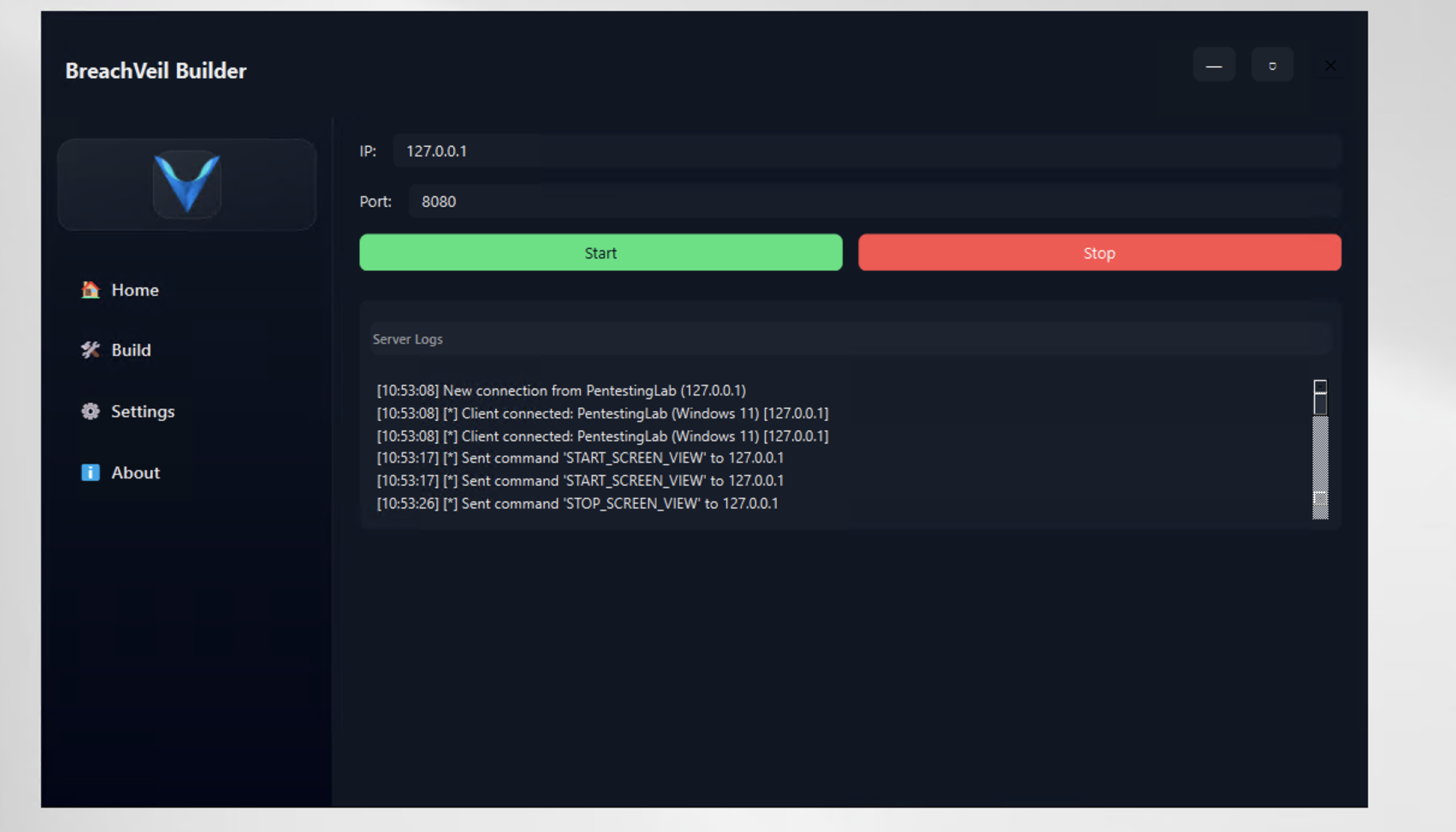Viewport: 1456px width, 832px height.
Task: Focus the Port 8080 input field
Action: click(x=873, y=201)
